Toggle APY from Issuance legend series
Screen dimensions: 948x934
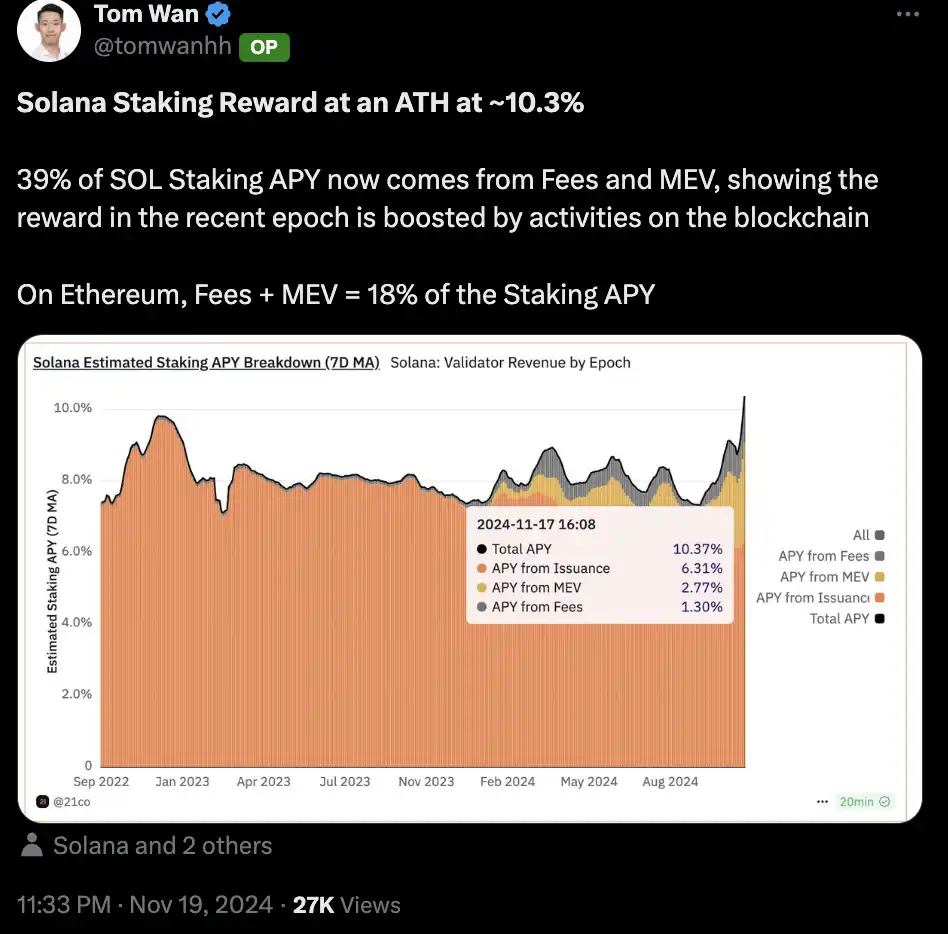pyautogui.click(x=820, y=598)
